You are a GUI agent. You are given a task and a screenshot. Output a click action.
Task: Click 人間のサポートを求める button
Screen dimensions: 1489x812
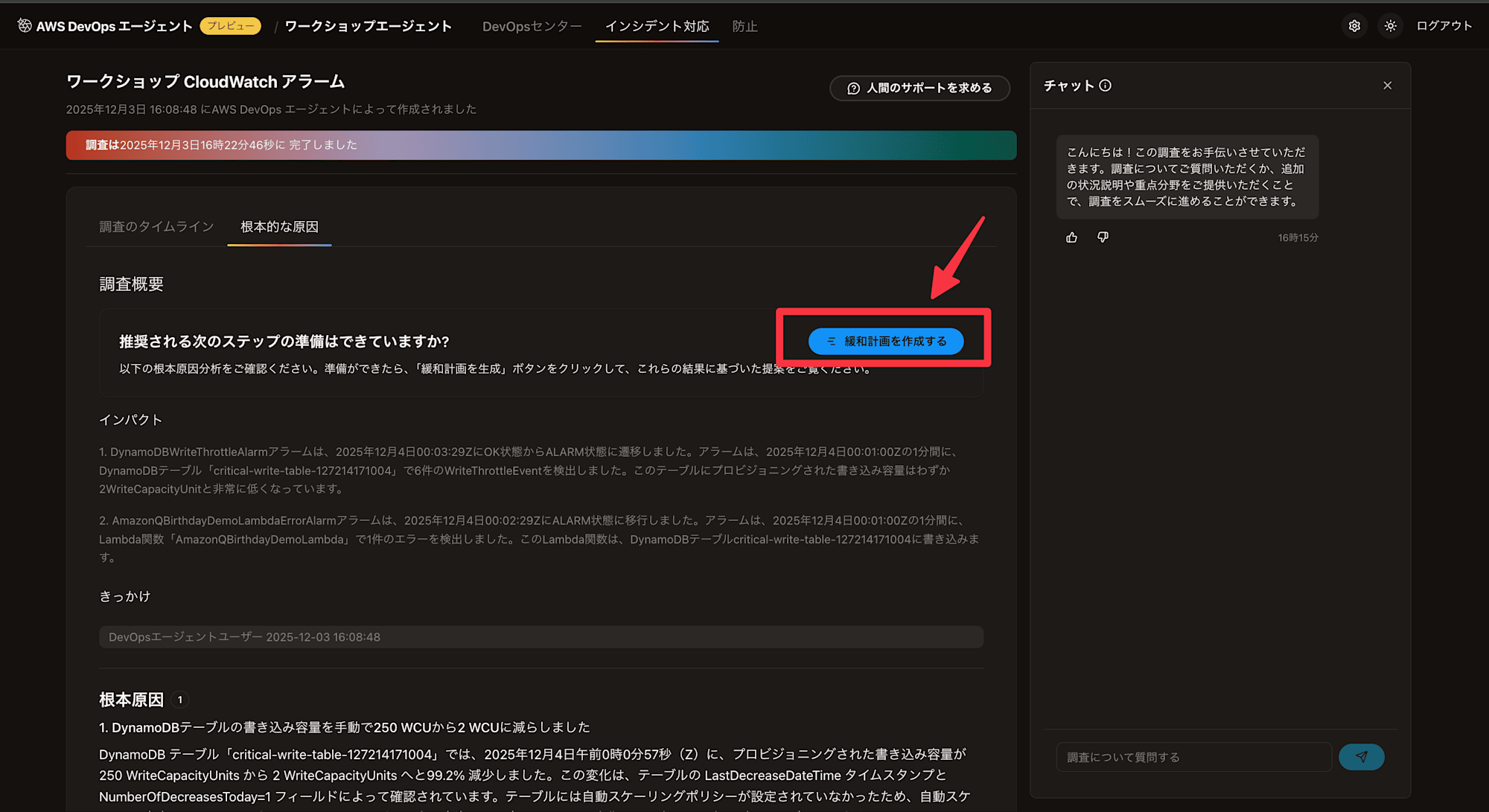tap(919, 88)
